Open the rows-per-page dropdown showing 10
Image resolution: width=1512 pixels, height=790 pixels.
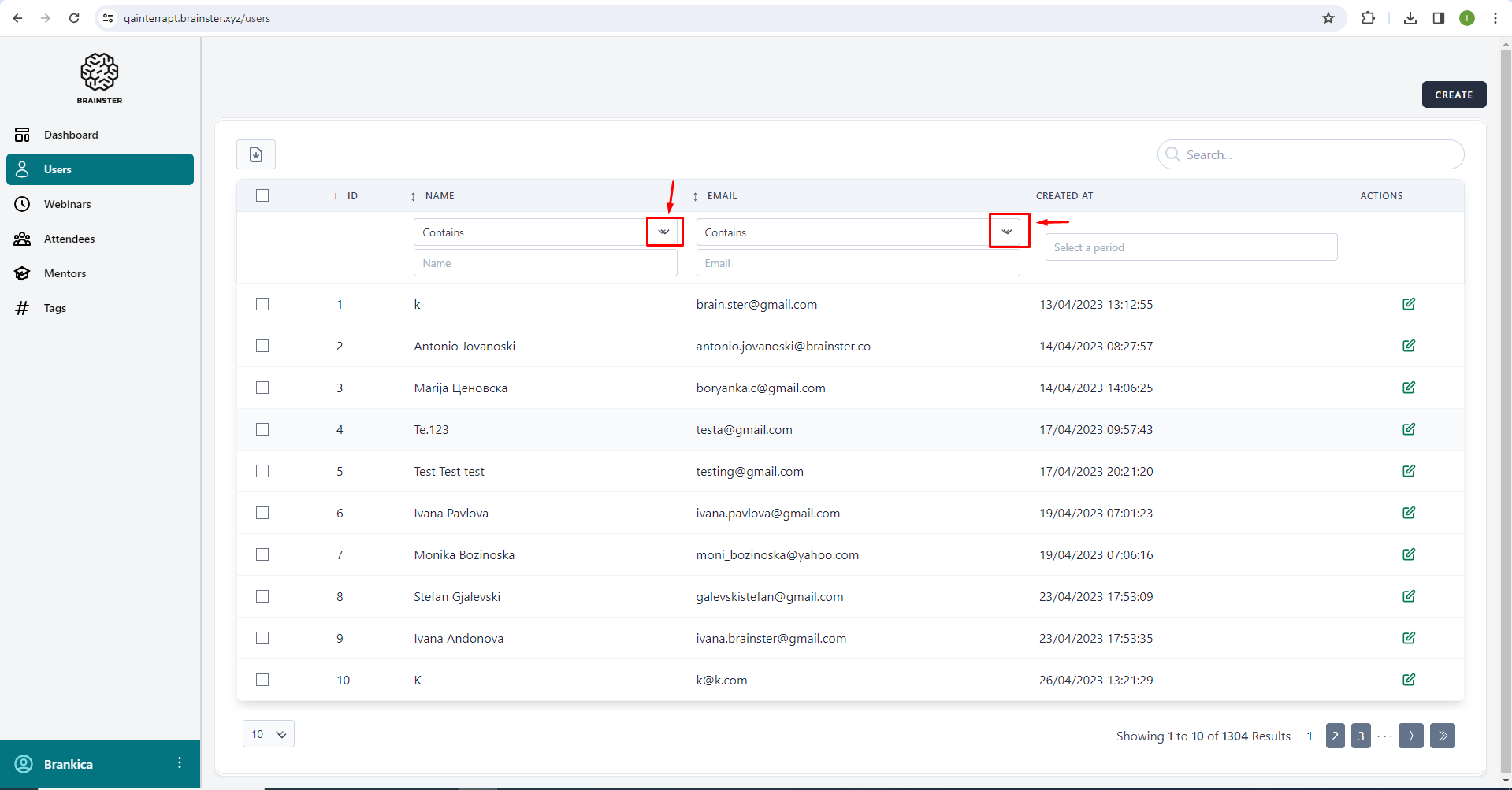point(269,734)
